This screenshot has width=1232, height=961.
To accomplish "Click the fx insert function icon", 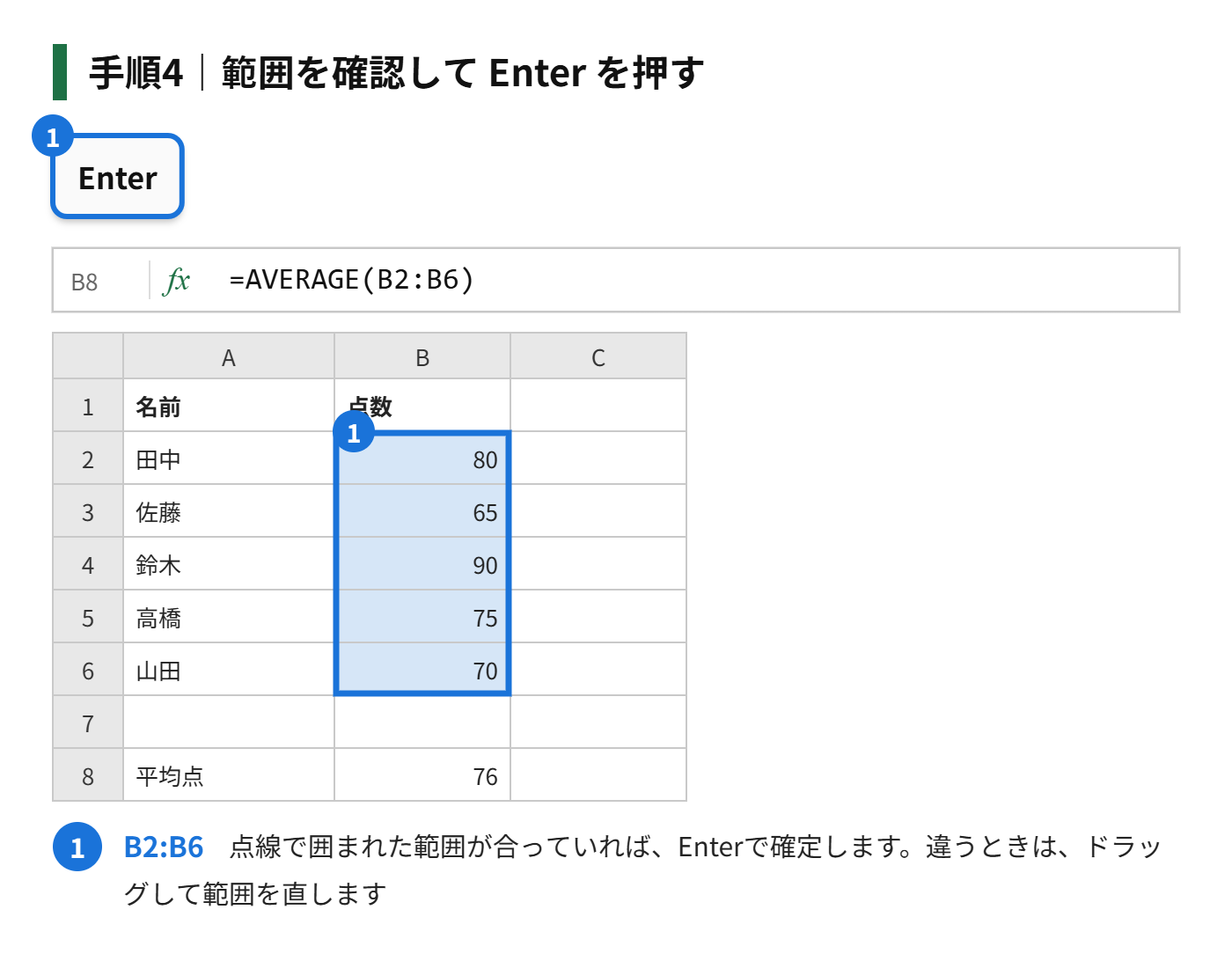I will (x=177, y=281).
